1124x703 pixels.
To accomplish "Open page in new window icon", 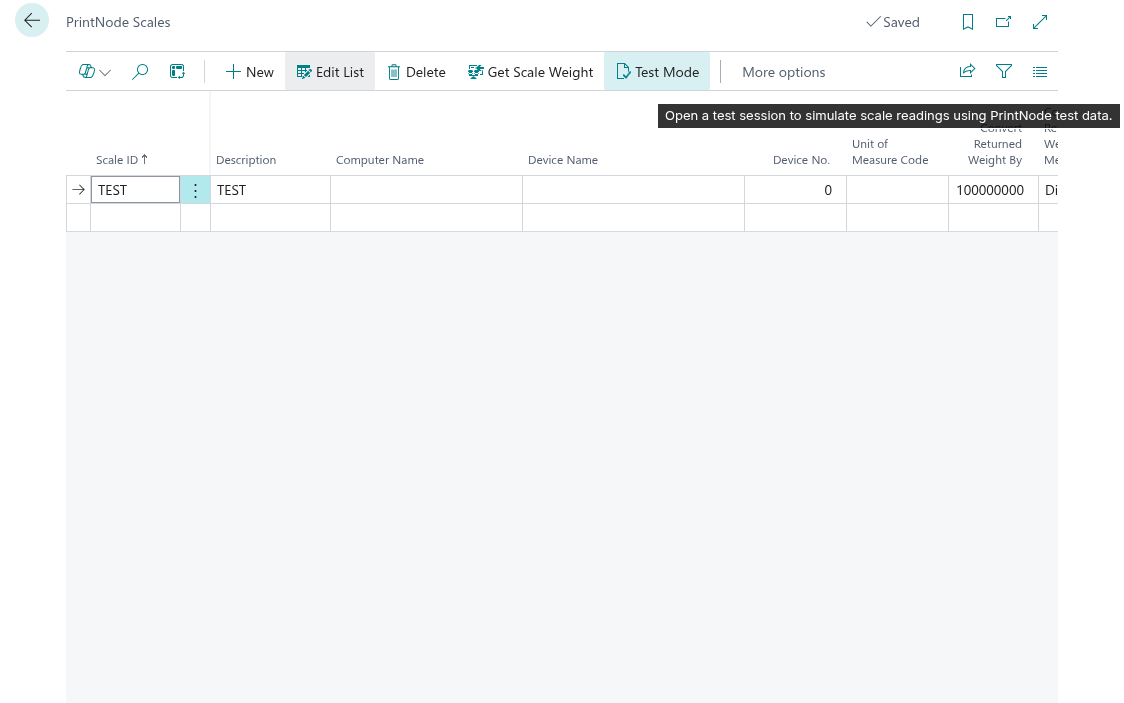I will point(1003,22).
